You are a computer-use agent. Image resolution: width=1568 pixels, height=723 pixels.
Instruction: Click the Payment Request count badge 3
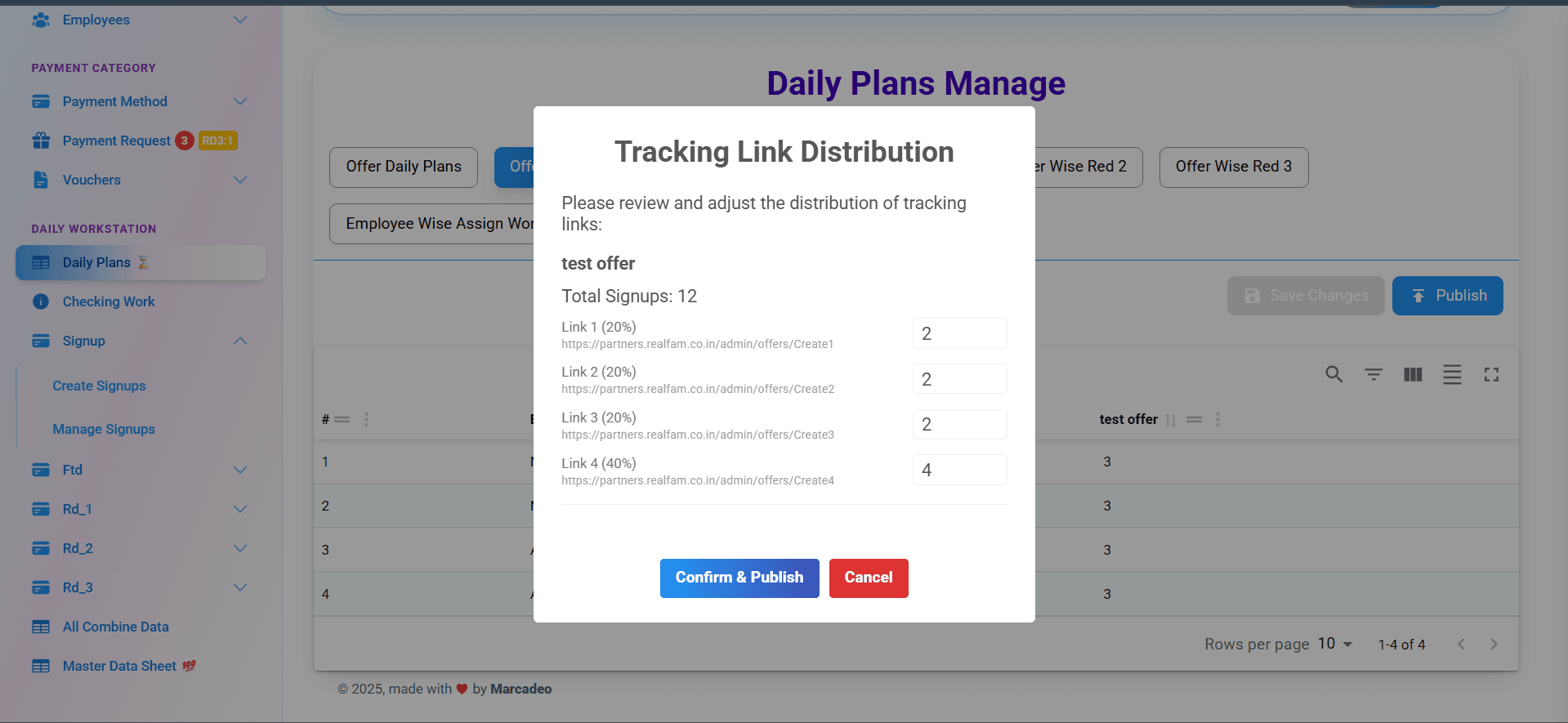(x=185, y=141)
